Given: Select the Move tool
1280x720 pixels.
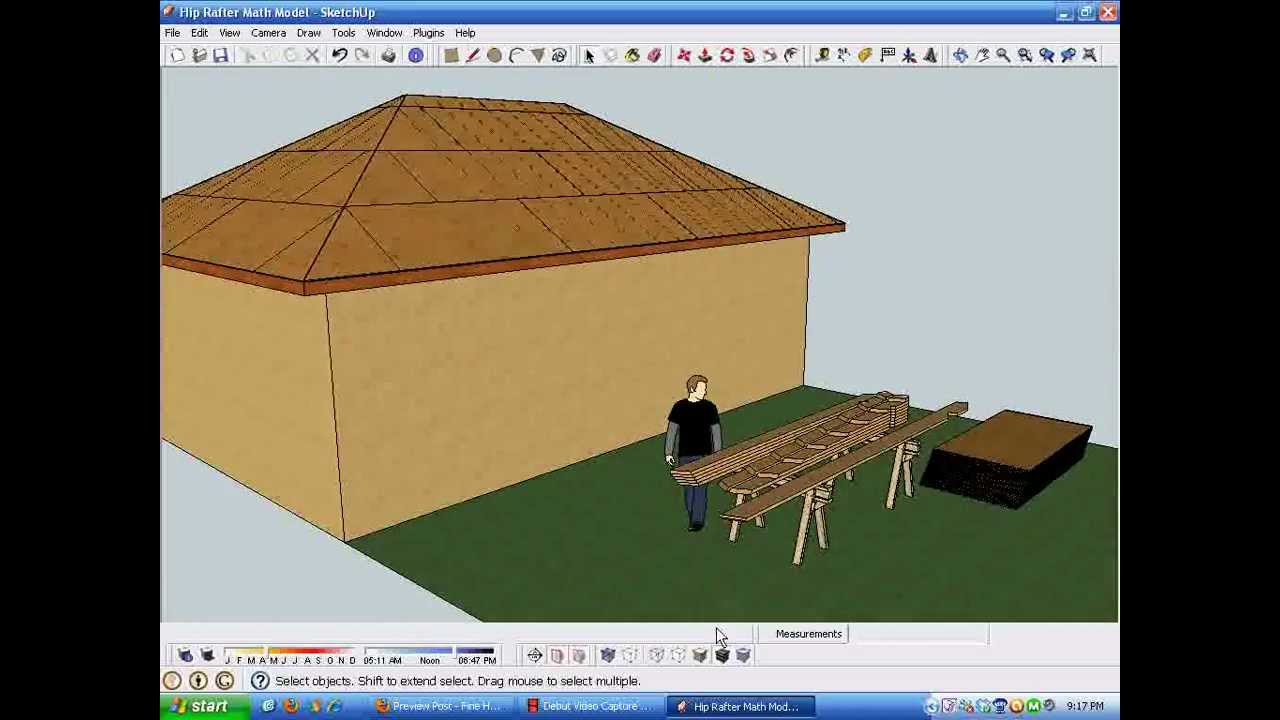Looking at the screenshot, I should [683, 56].
